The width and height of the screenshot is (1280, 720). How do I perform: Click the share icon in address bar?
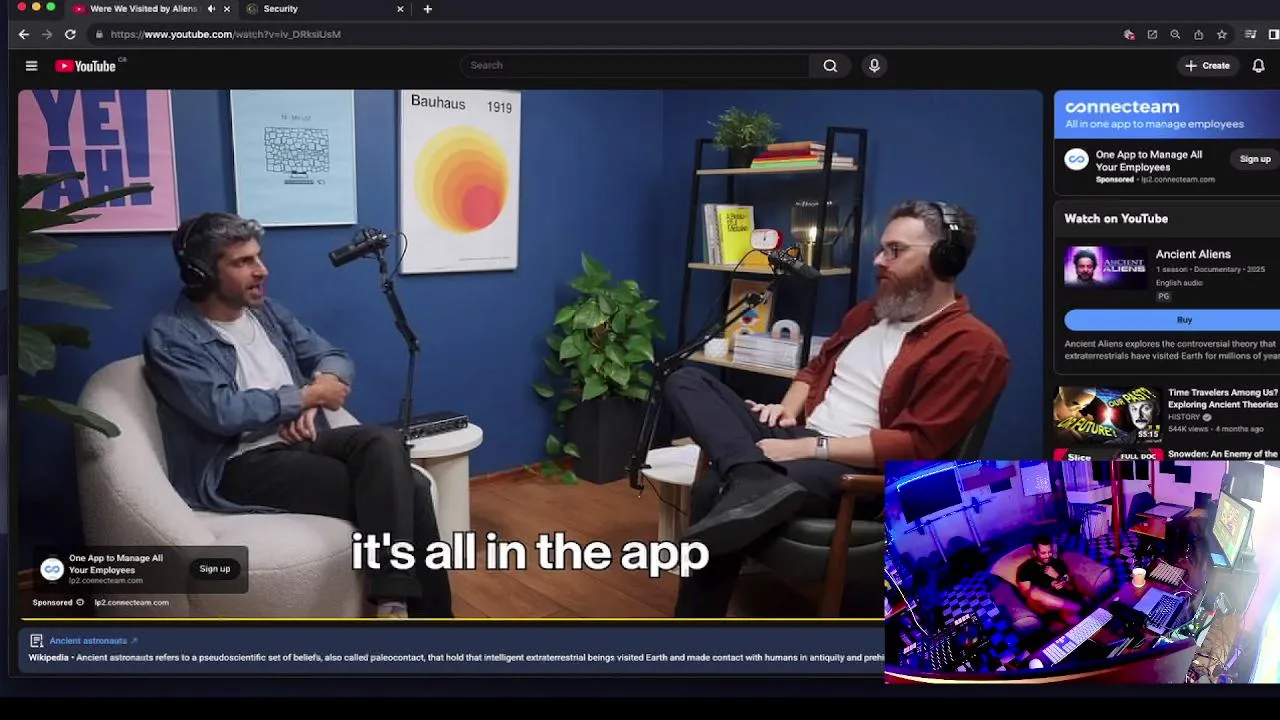click(x=1198, y=34)
